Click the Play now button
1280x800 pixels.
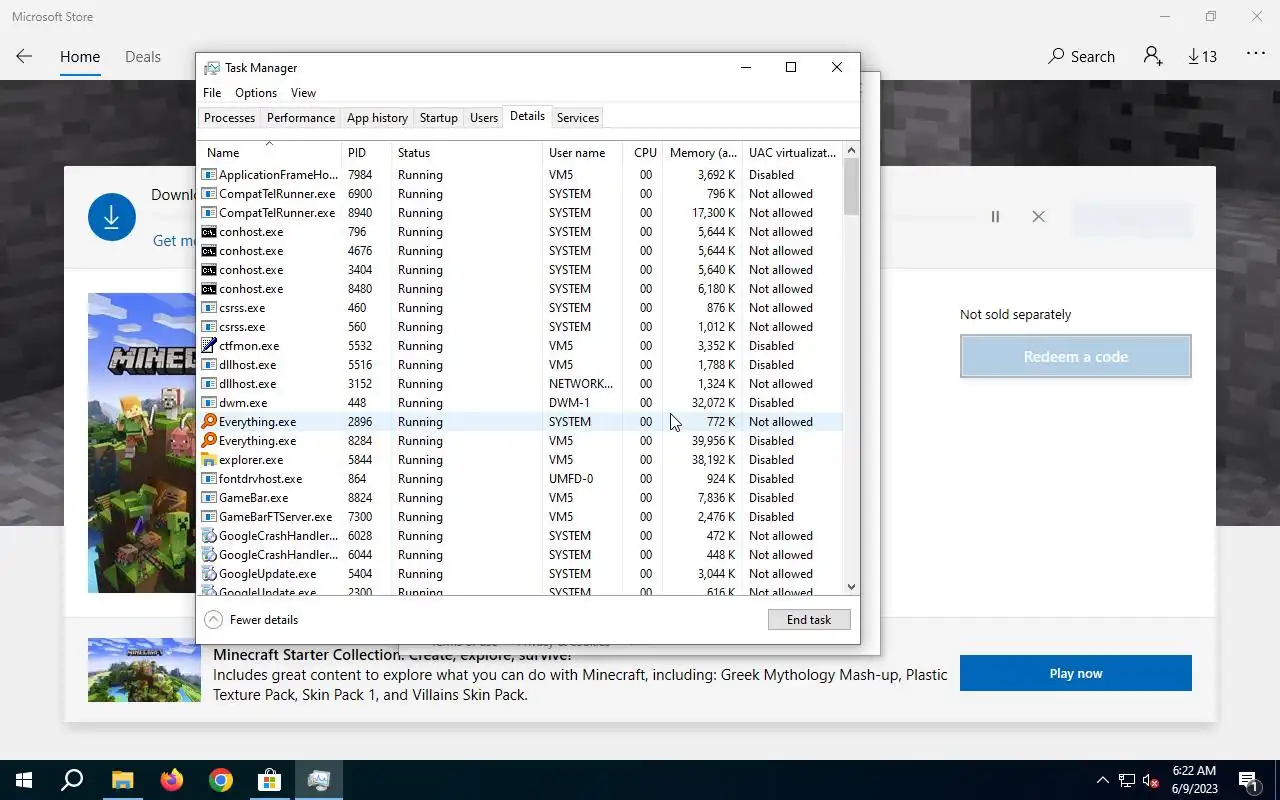(x=1075, y=673)
